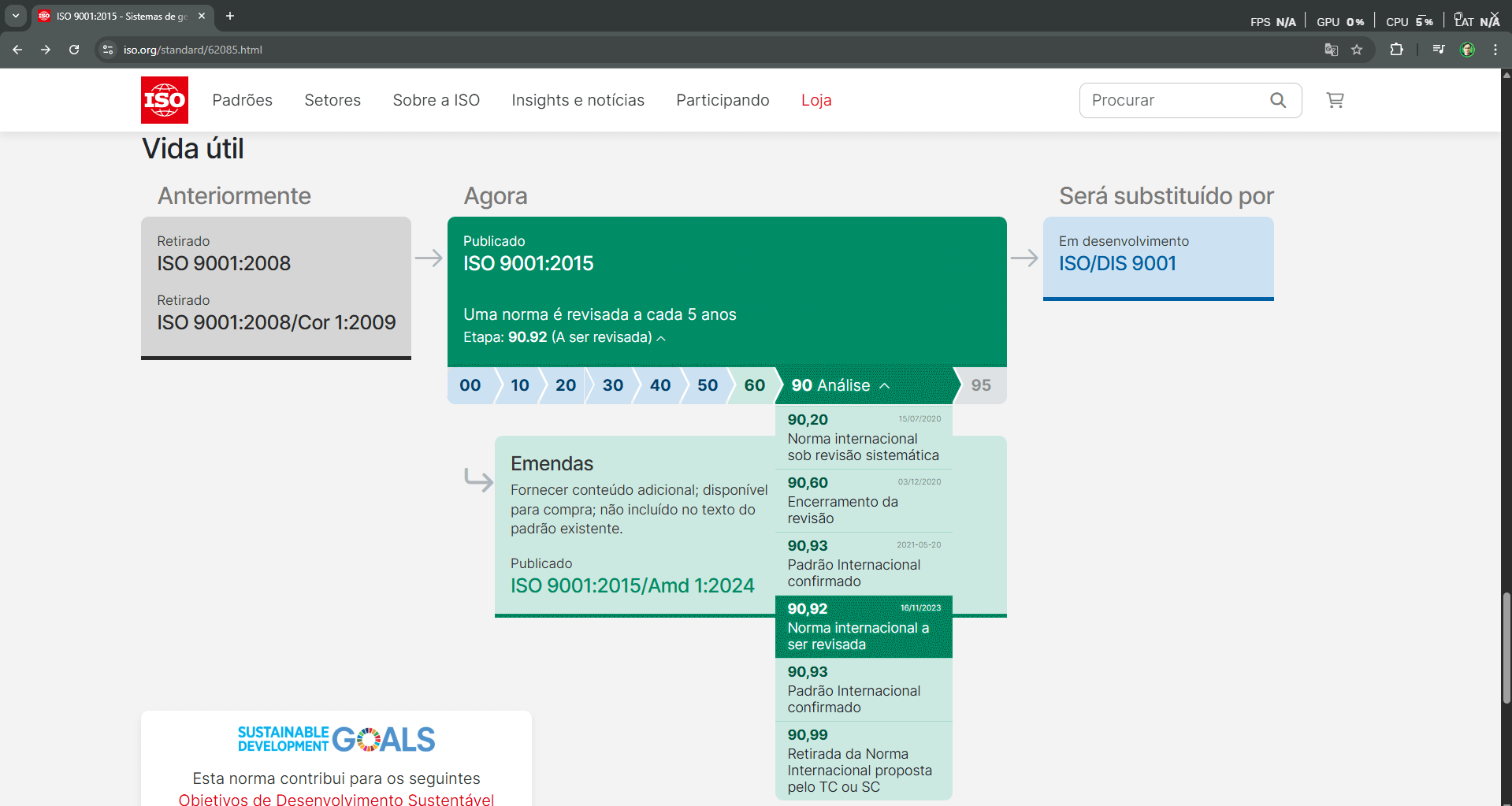Viewport: 1512px width, 806px height.
Task: View site information icon in address bar
Action: click(109, 50)
